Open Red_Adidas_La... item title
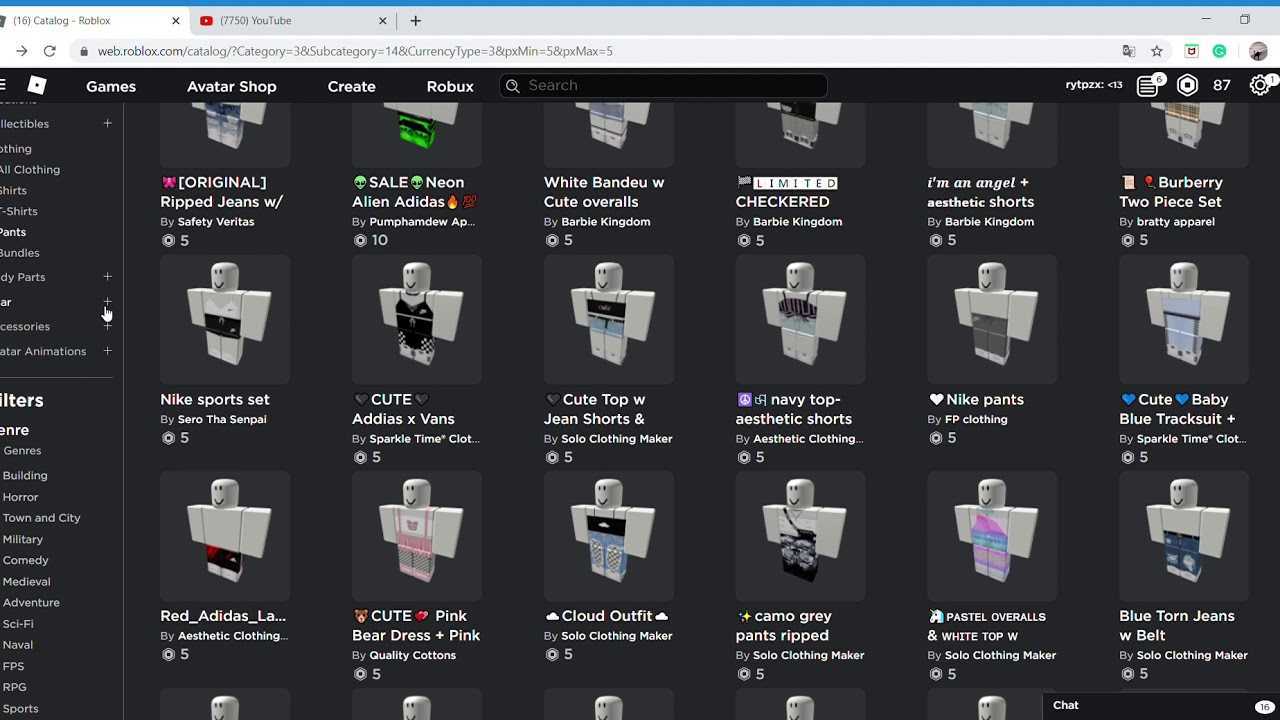The height and width of the screenshot is (720, 1280). click(x=223, y=616)
